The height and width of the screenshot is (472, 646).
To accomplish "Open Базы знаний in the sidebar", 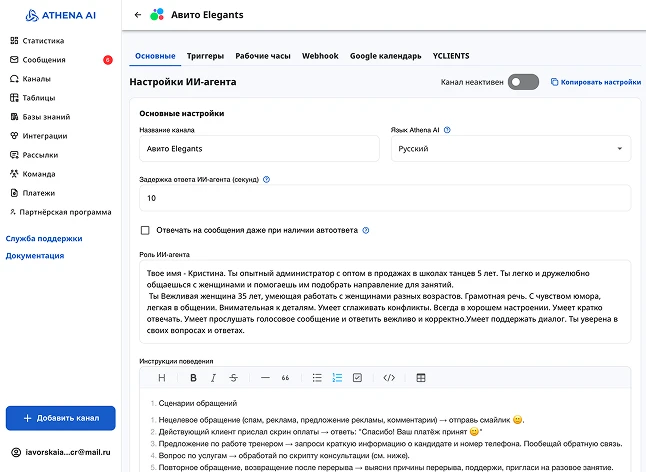I will pyautogui.click(x=45, y=117).
